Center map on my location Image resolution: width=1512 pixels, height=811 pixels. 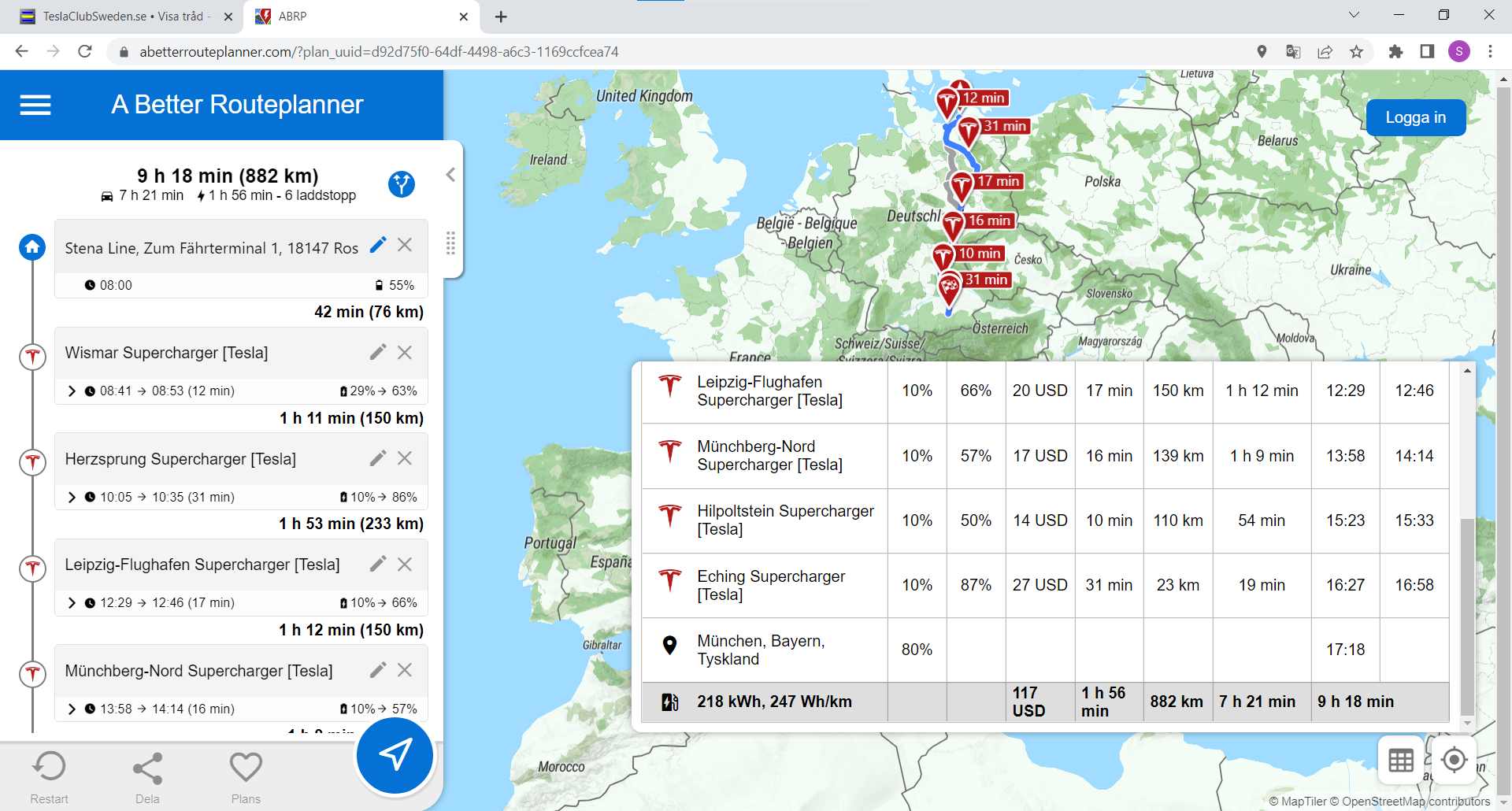(1454, 760)
